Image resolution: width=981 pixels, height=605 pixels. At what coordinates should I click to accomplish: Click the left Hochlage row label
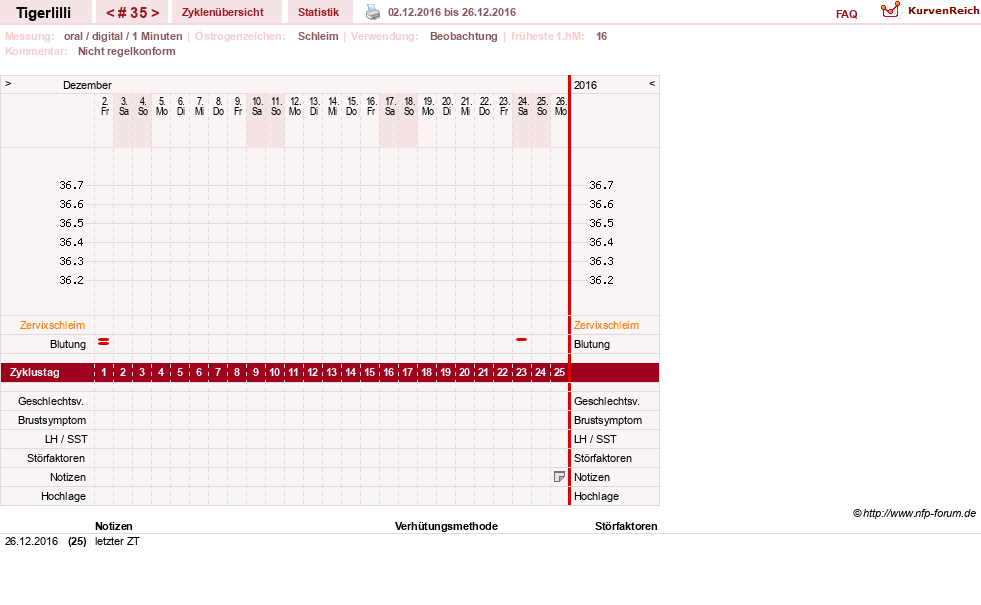tap(63, 496)
